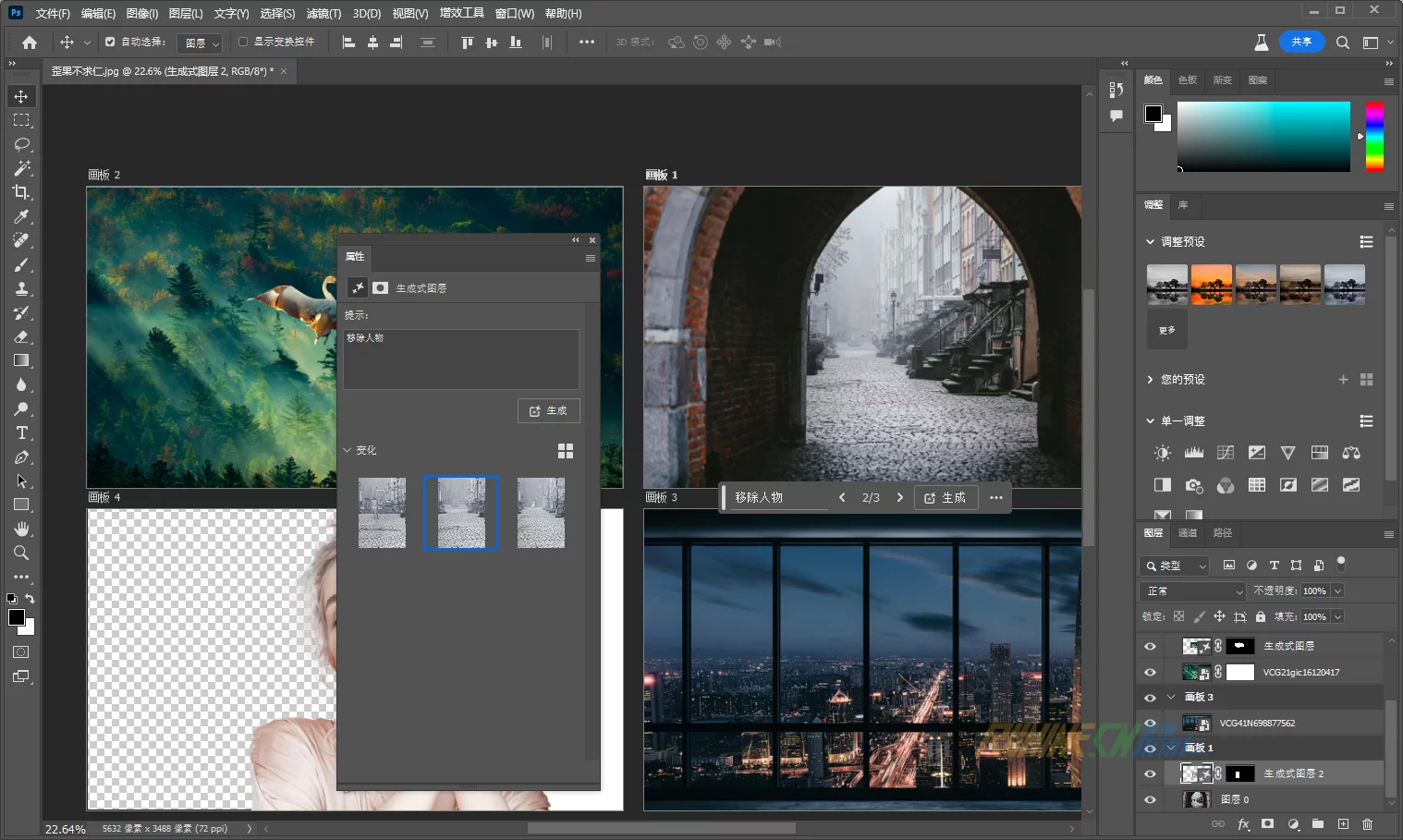This screenshot has height=840, width=1403.
Task: Collapse the 画板 3 layer group
Action: [1171, 698]
